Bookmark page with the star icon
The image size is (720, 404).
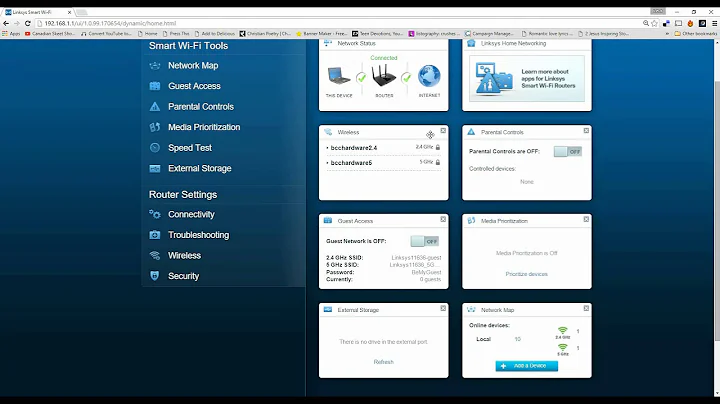point(655,23)
